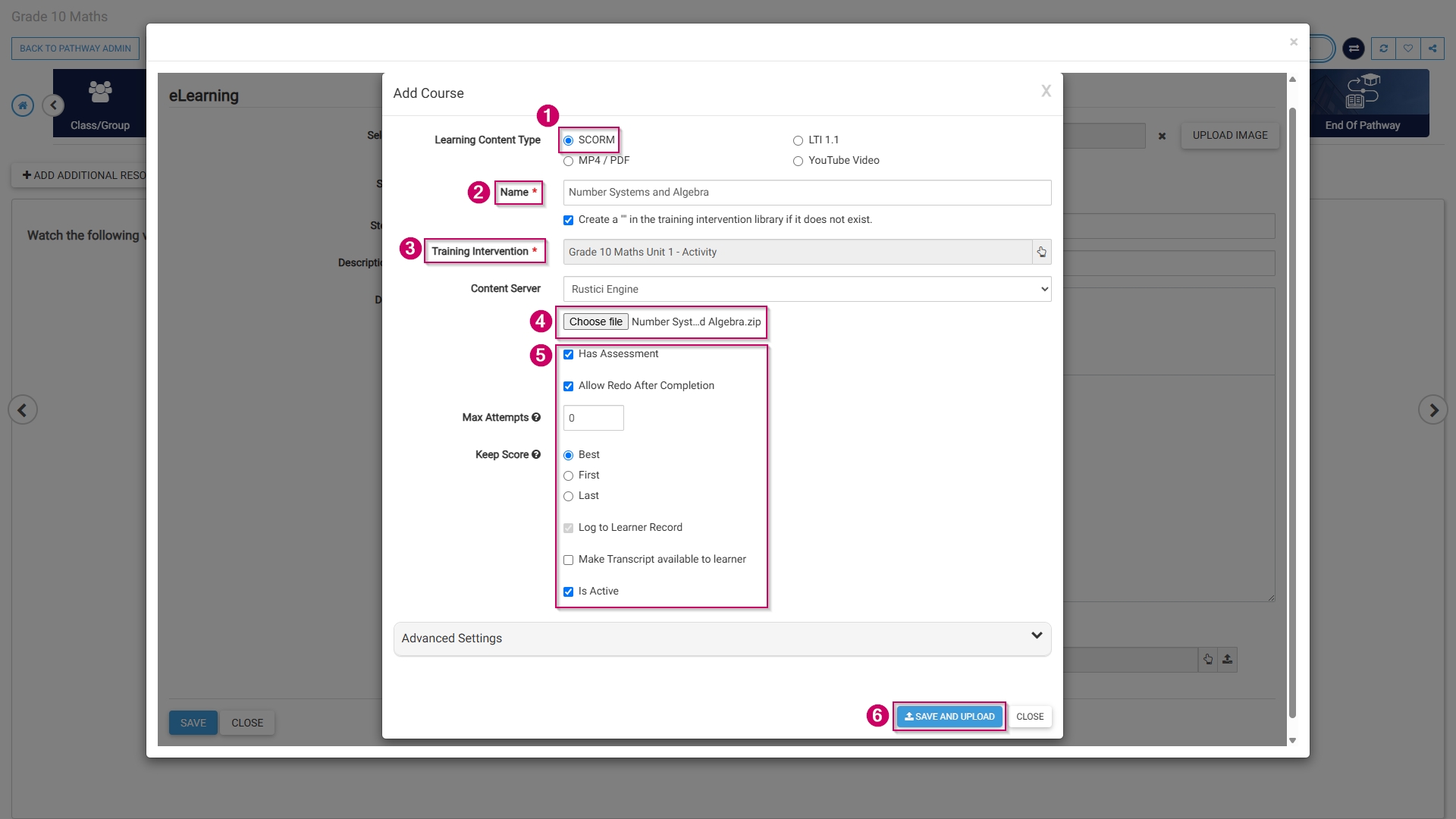Image resolution: width=1456 pixels, height=819 pixels.
Task: Click the upload icon near bottom right
Action: [1228, 660]
